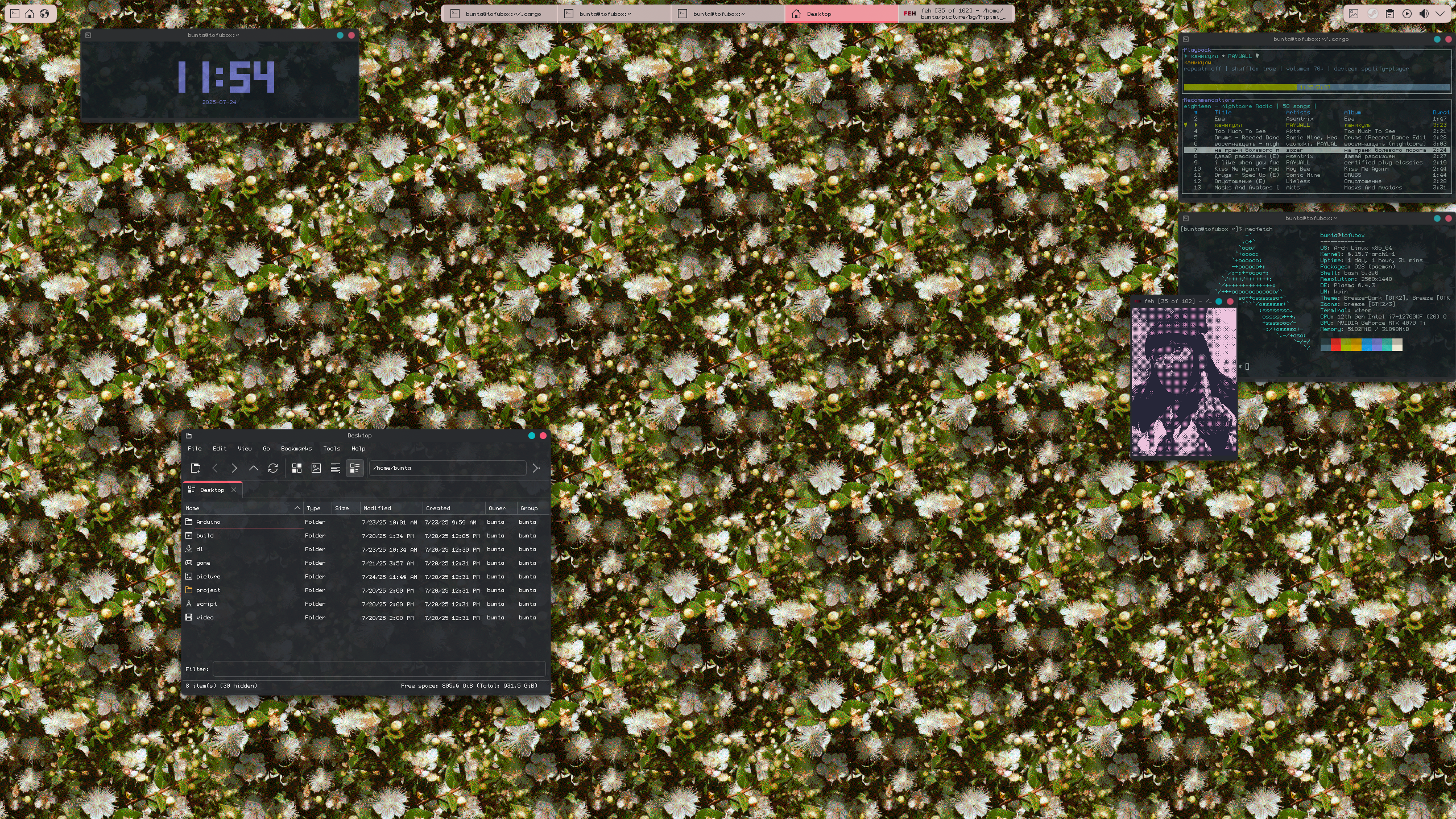This screenshot has width=1456, height=819.
Task: Go back in the file manager
Action: [x=215, y=468]
